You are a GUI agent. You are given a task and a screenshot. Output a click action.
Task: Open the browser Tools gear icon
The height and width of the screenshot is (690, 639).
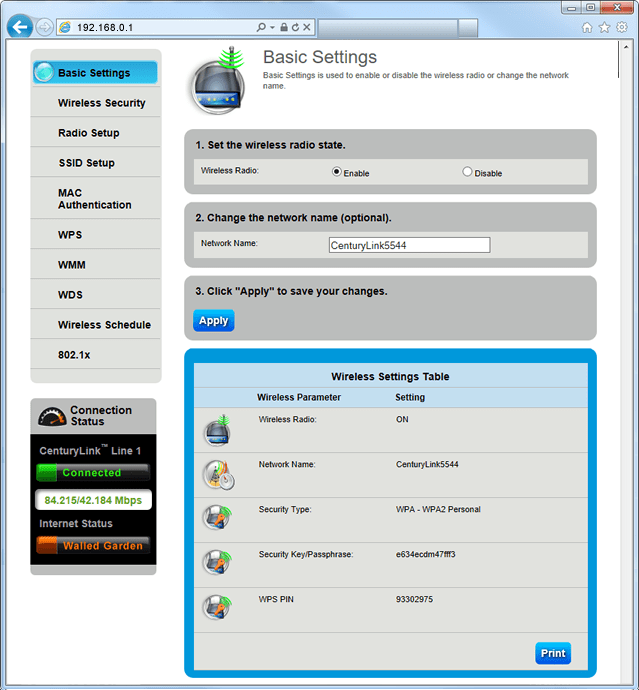pos(622,27)
